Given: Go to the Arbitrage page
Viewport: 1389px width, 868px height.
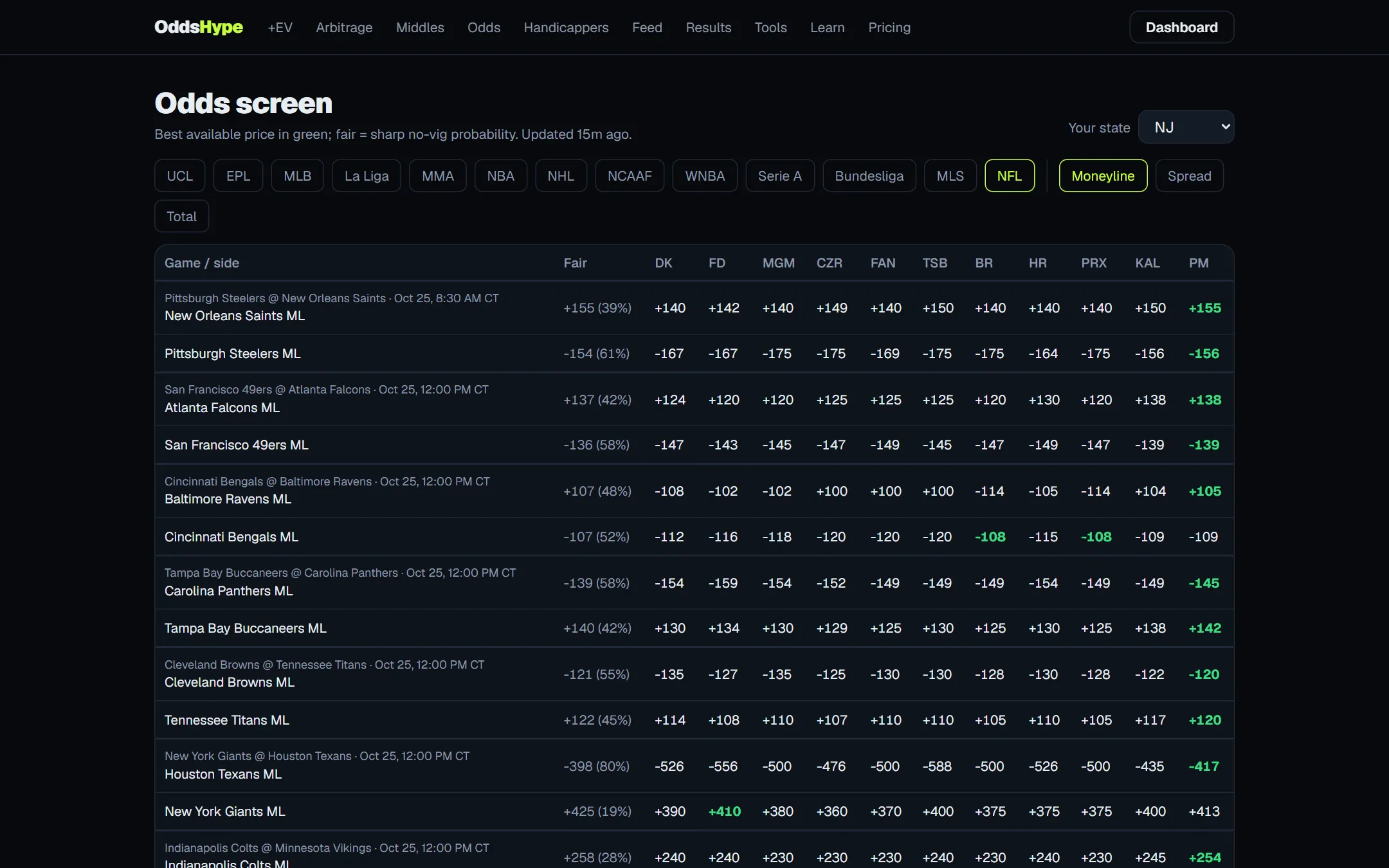Looking at the screenshot, I should tap(344, 27).
